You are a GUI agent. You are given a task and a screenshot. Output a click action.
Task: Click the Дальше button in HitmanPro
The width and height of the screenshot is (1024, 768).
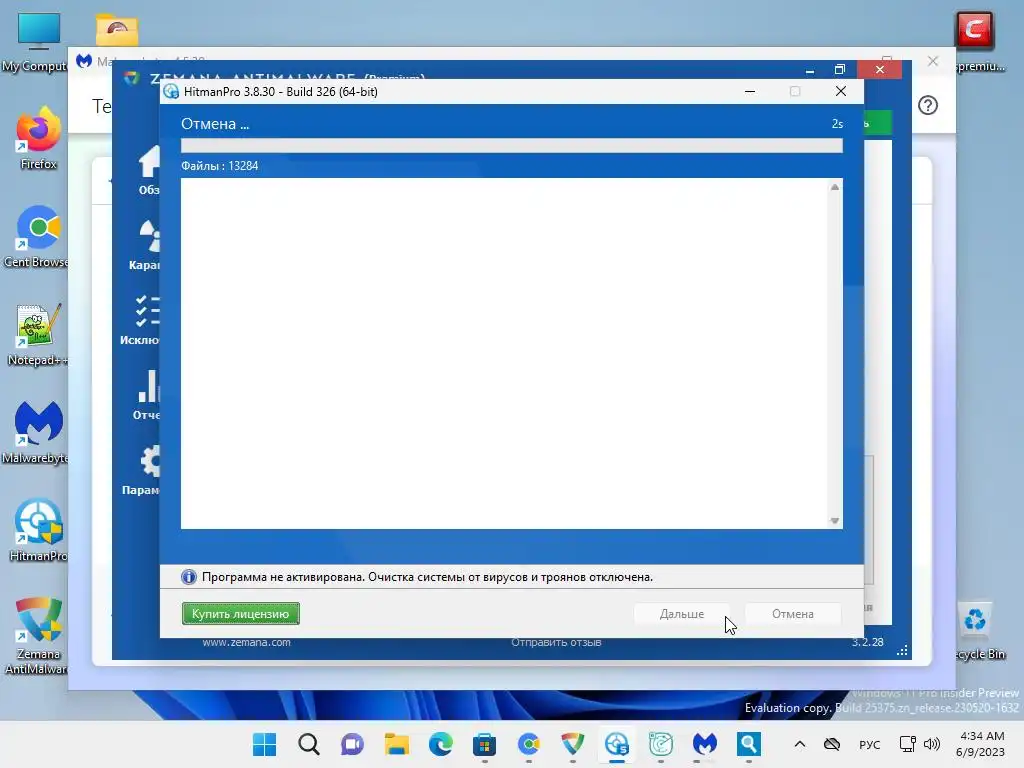point(681,614)
